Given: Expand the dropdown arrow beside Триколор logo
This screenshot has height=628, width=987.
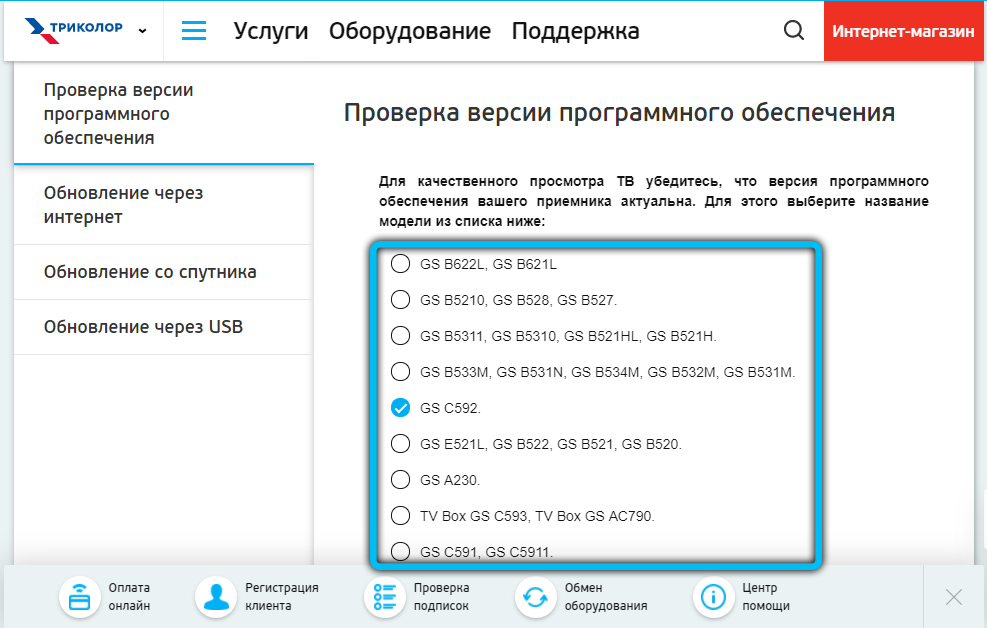Looking at the screenshot, I should (x=142, y=31).
